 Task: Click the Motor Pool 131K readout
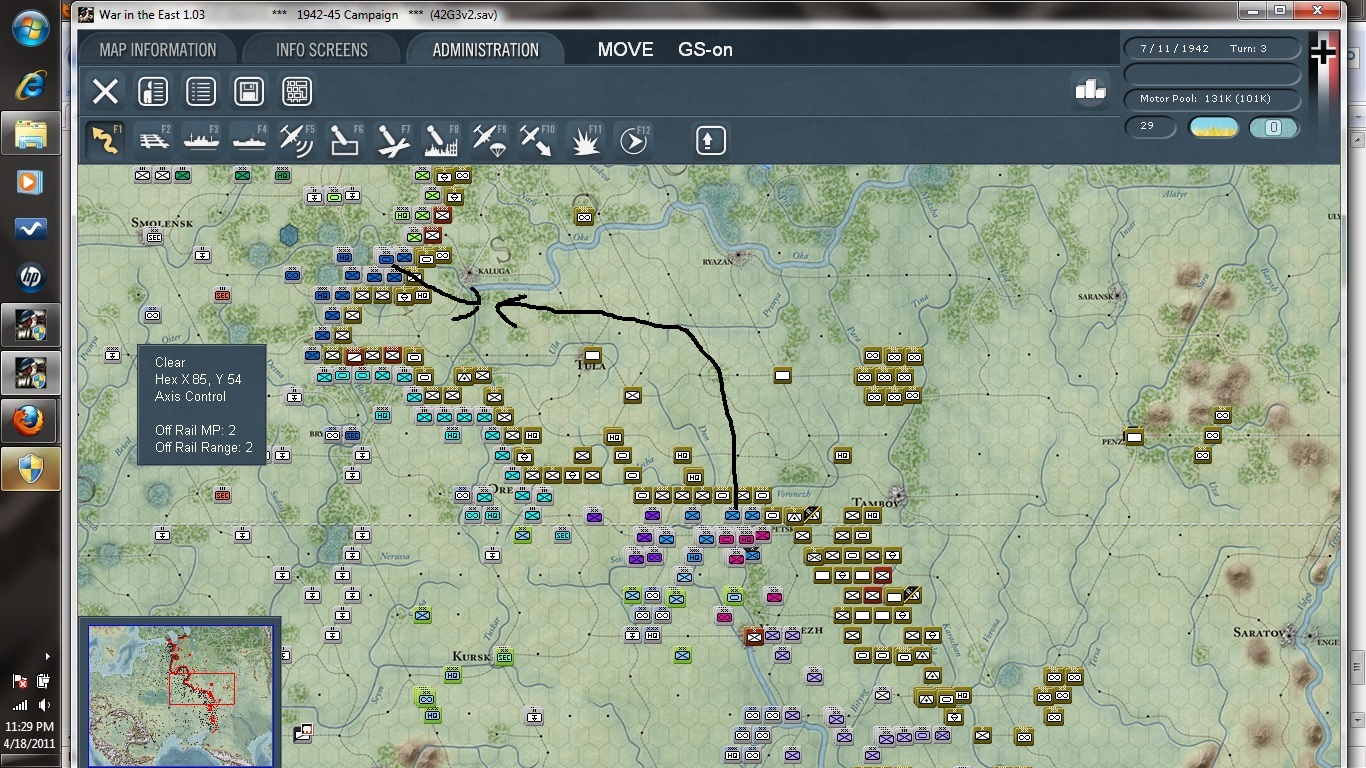pos(1213,99)
